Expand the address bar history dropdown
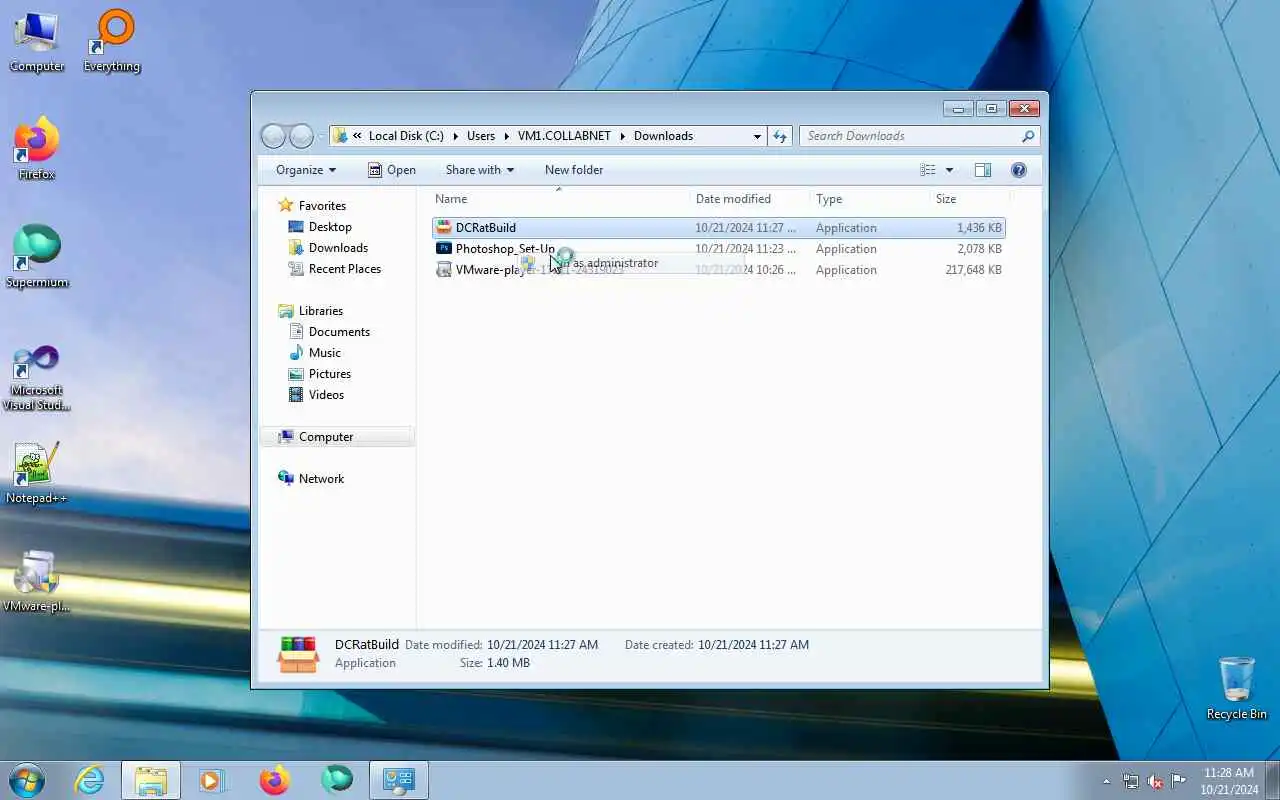The height and width of the screenshot is (800, 1280). 757,136
